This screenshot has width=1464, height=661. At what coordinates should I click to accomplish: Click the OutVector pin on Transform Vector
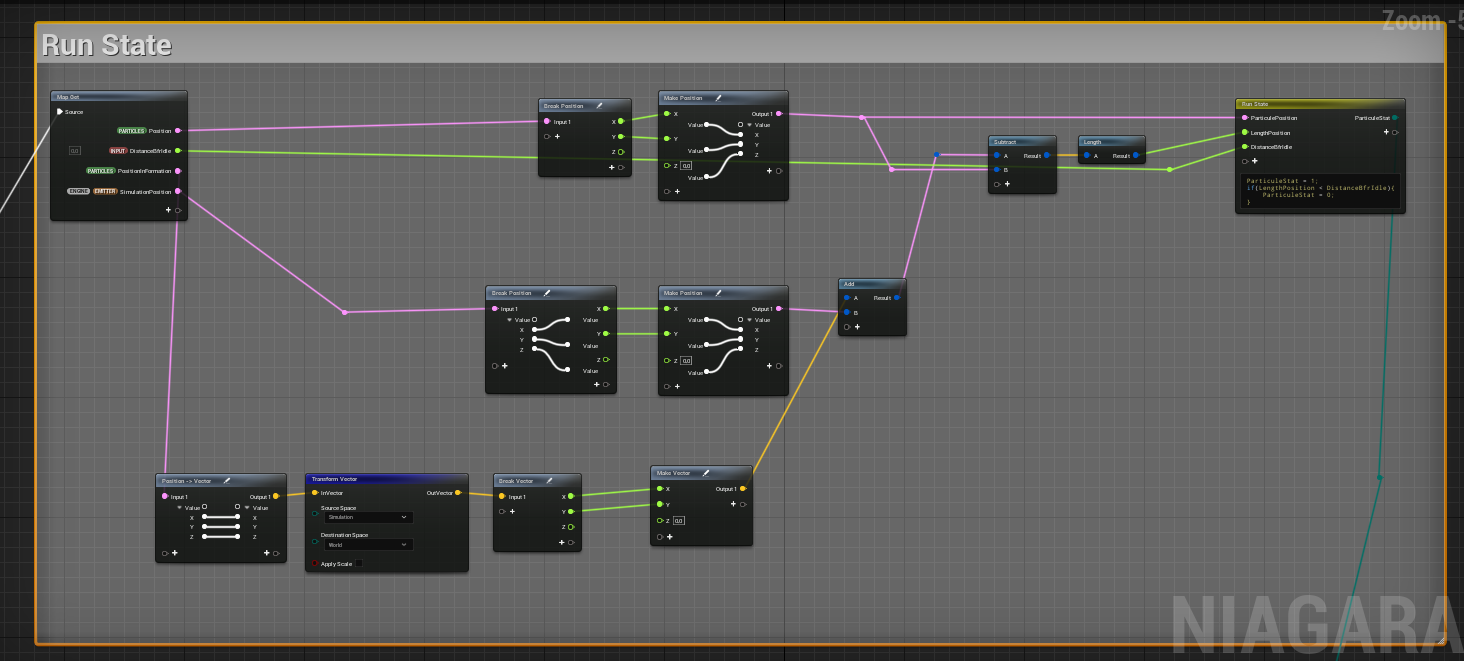click(458, 493)
